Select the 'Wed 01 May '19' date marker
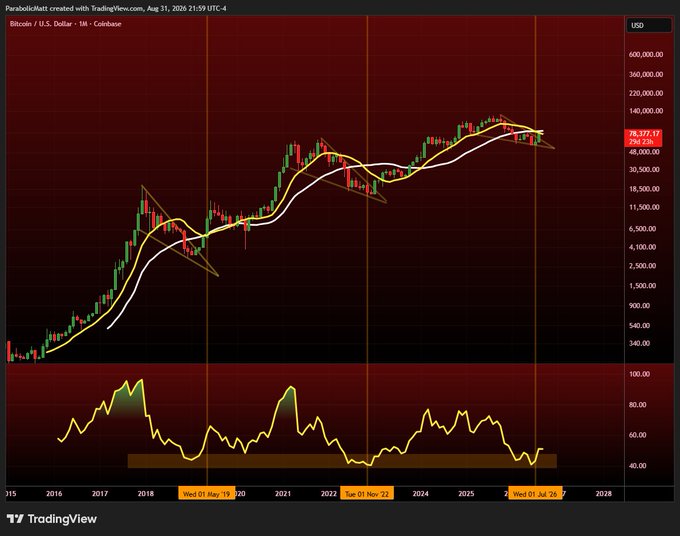The width and height of the screenshot is (680, 536). coord(206,494)
